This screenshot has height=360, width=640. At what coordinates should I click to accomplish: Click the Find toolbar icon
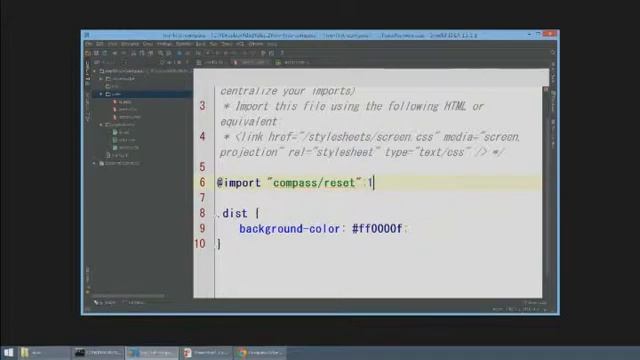160,53
